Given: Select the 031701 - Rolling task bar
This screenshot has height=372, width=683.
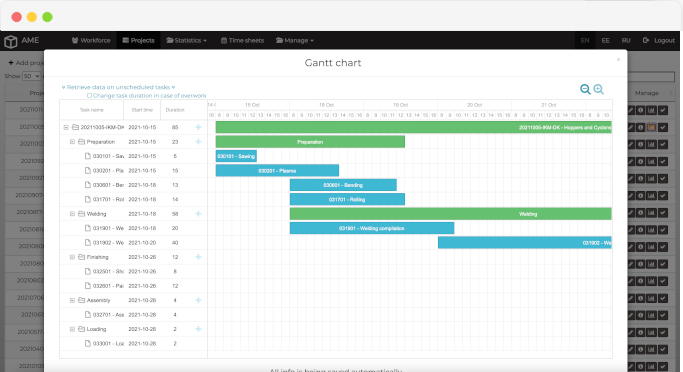Looking at the screenshot, I should [347, 199].
